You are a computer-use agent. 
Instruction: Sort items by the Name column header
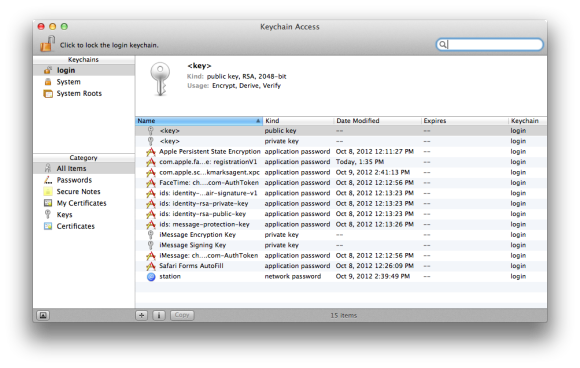click(x=199, y=121)
